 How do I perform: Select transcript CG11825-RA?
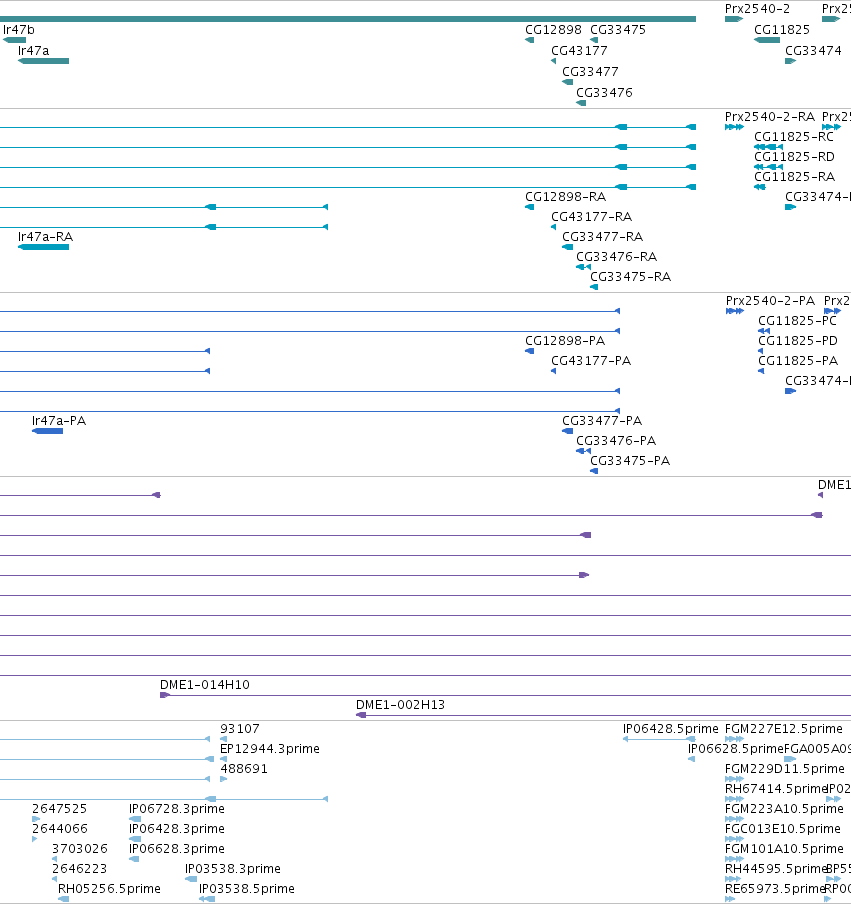pos(760,187)
